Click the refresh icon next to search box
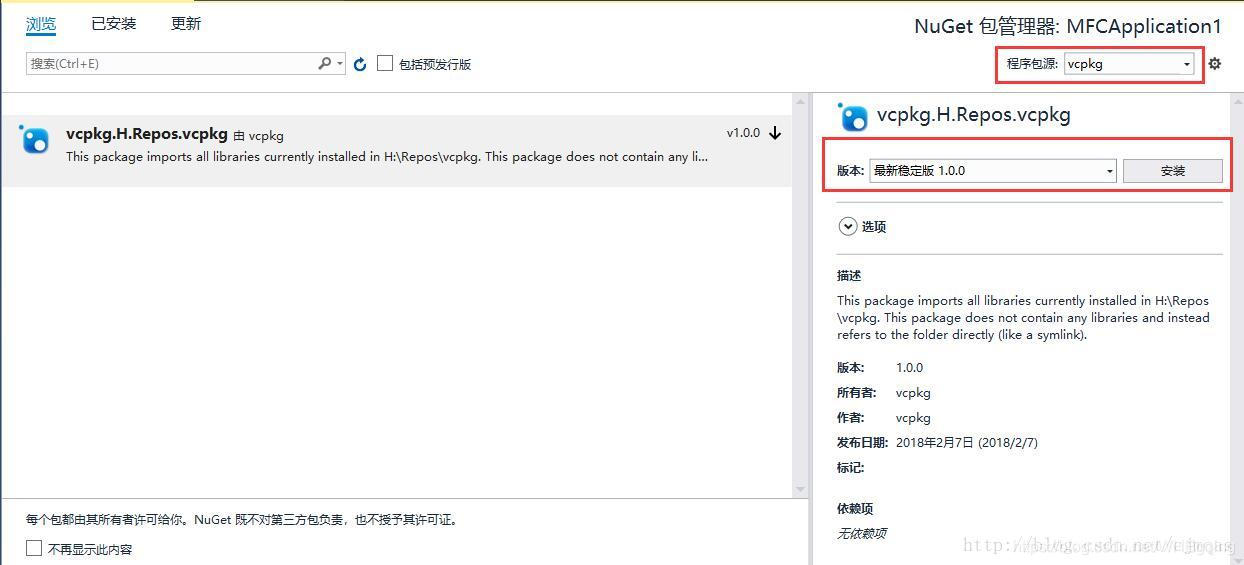Screen dimensions: 1244x565 (360, 64)
